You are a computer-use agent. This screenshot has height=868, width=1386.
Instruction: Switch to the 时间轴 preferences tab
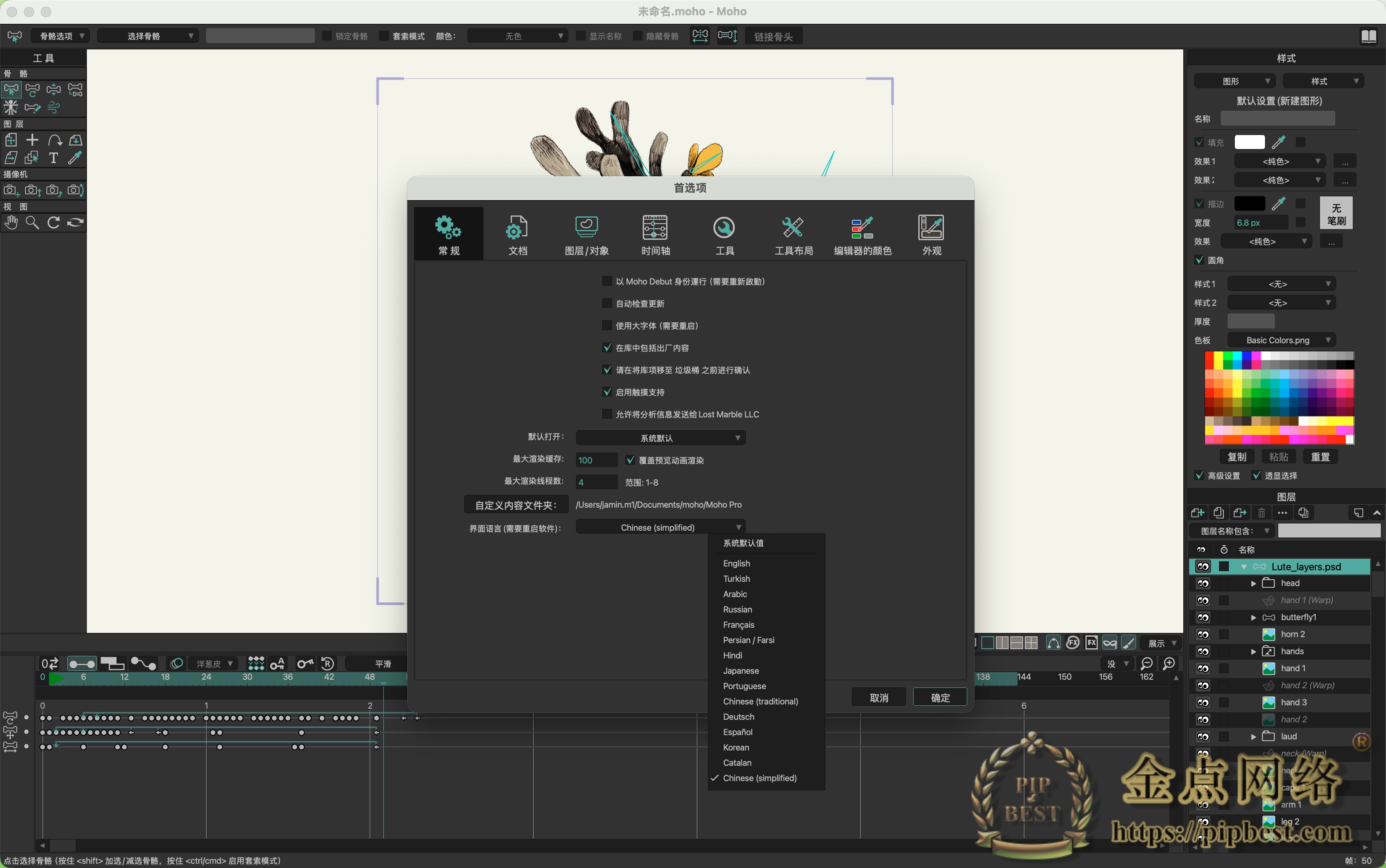(x=655, y=234)
